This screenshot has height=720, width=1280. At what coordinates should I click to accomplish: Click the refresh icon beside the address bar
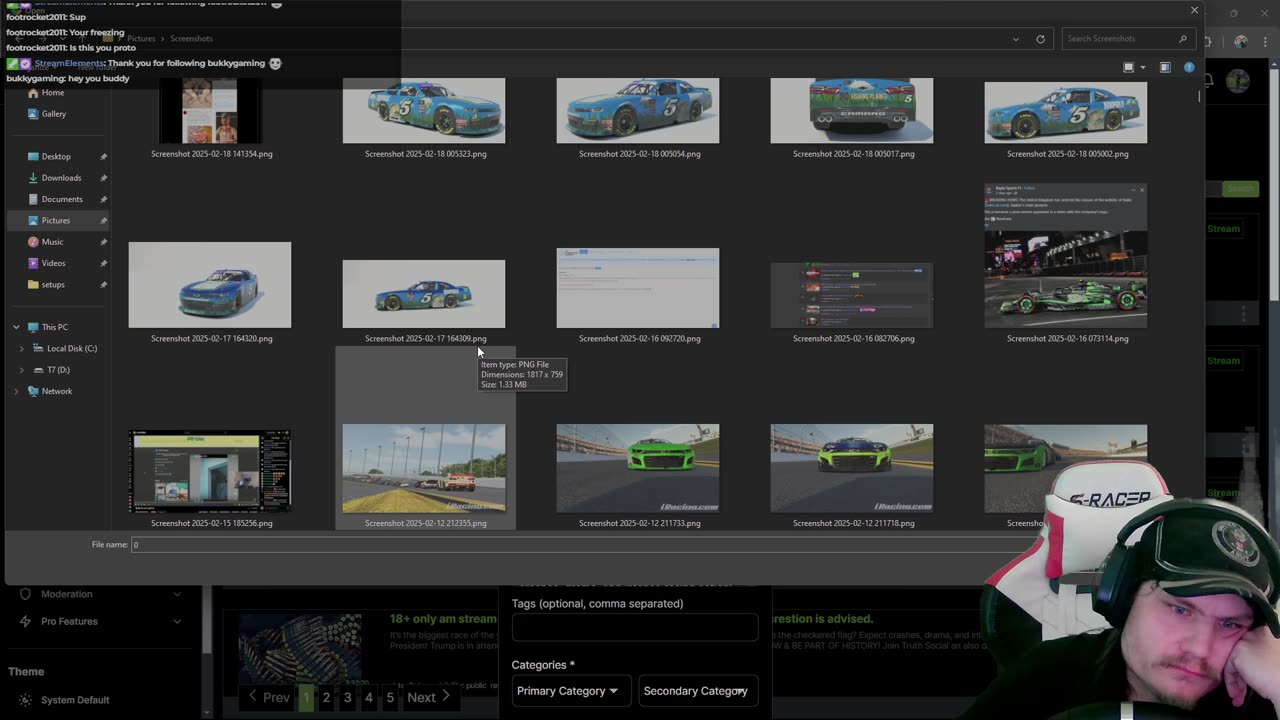coord(1040,39)
